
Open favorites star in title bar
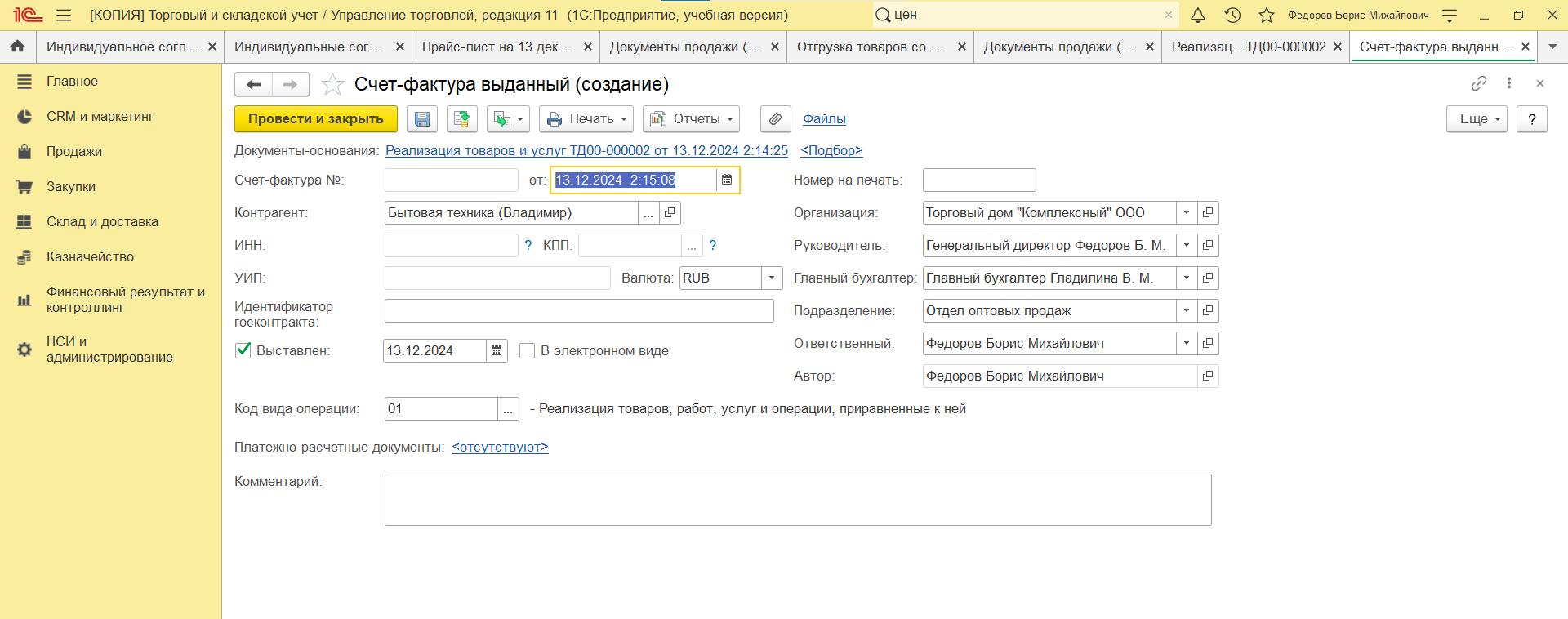point(1267,15)
